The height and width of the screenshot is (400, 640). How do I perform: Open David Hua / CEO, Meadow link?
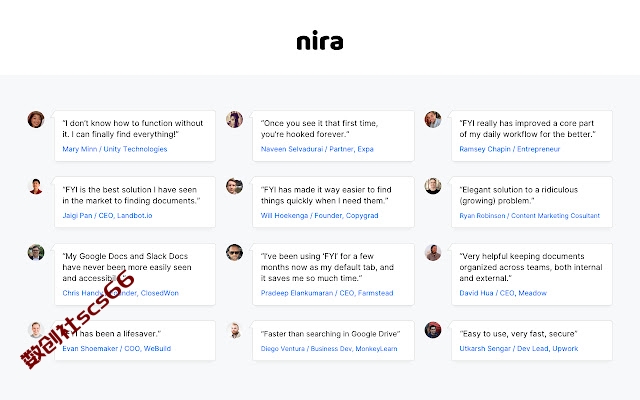pos(503,293)
